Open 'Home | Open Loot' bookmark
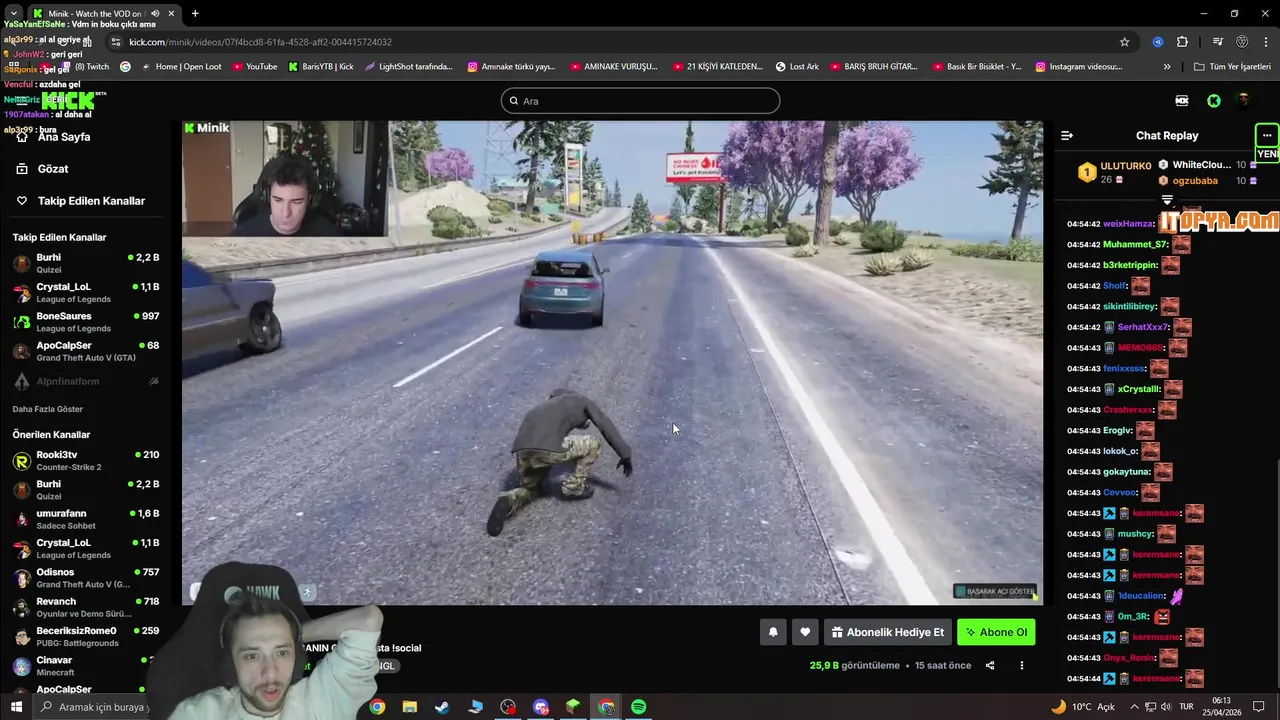 [181, 67]
